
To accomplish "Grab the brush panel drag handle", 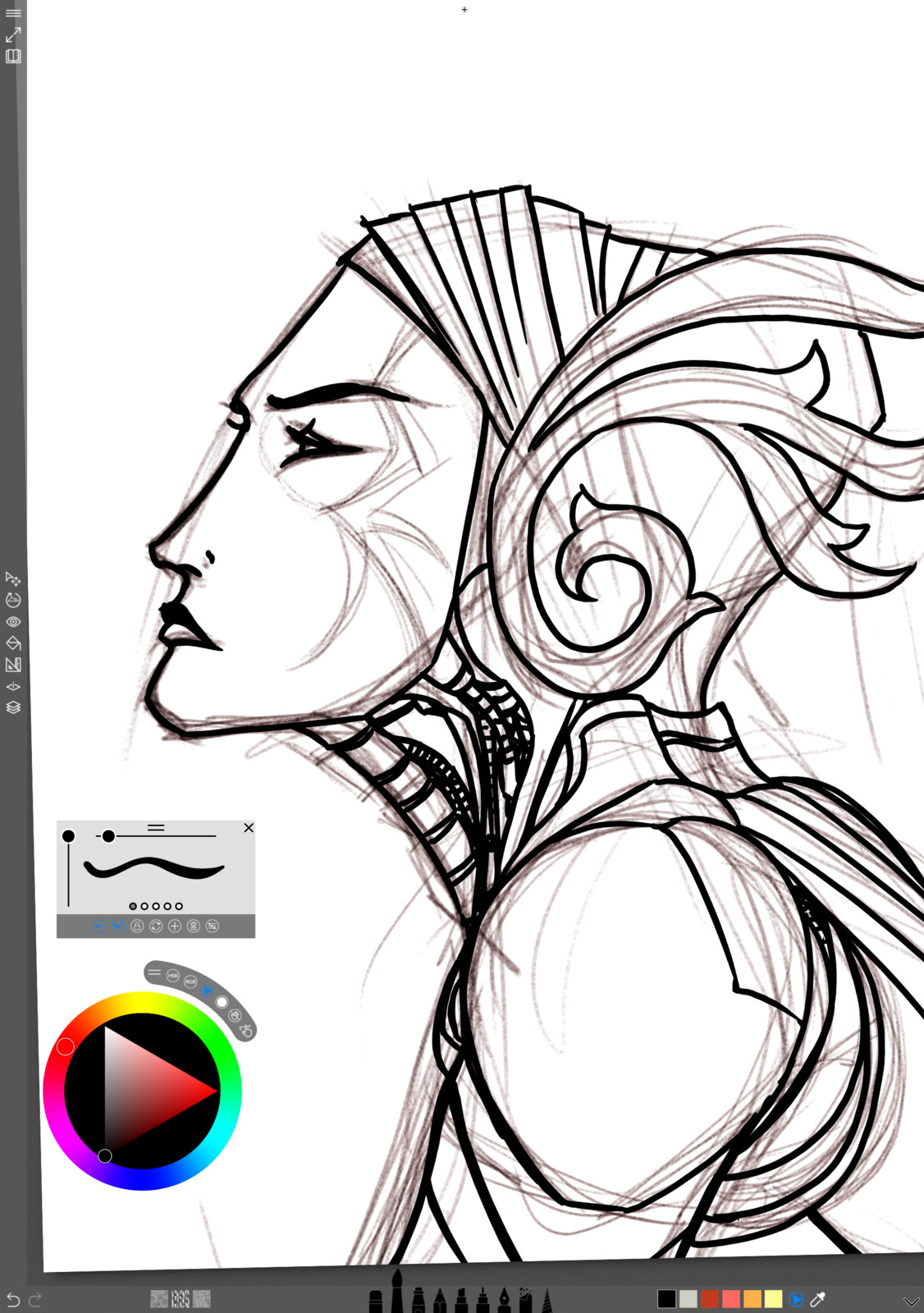I will pyautogui.click(x=156, y=828).
